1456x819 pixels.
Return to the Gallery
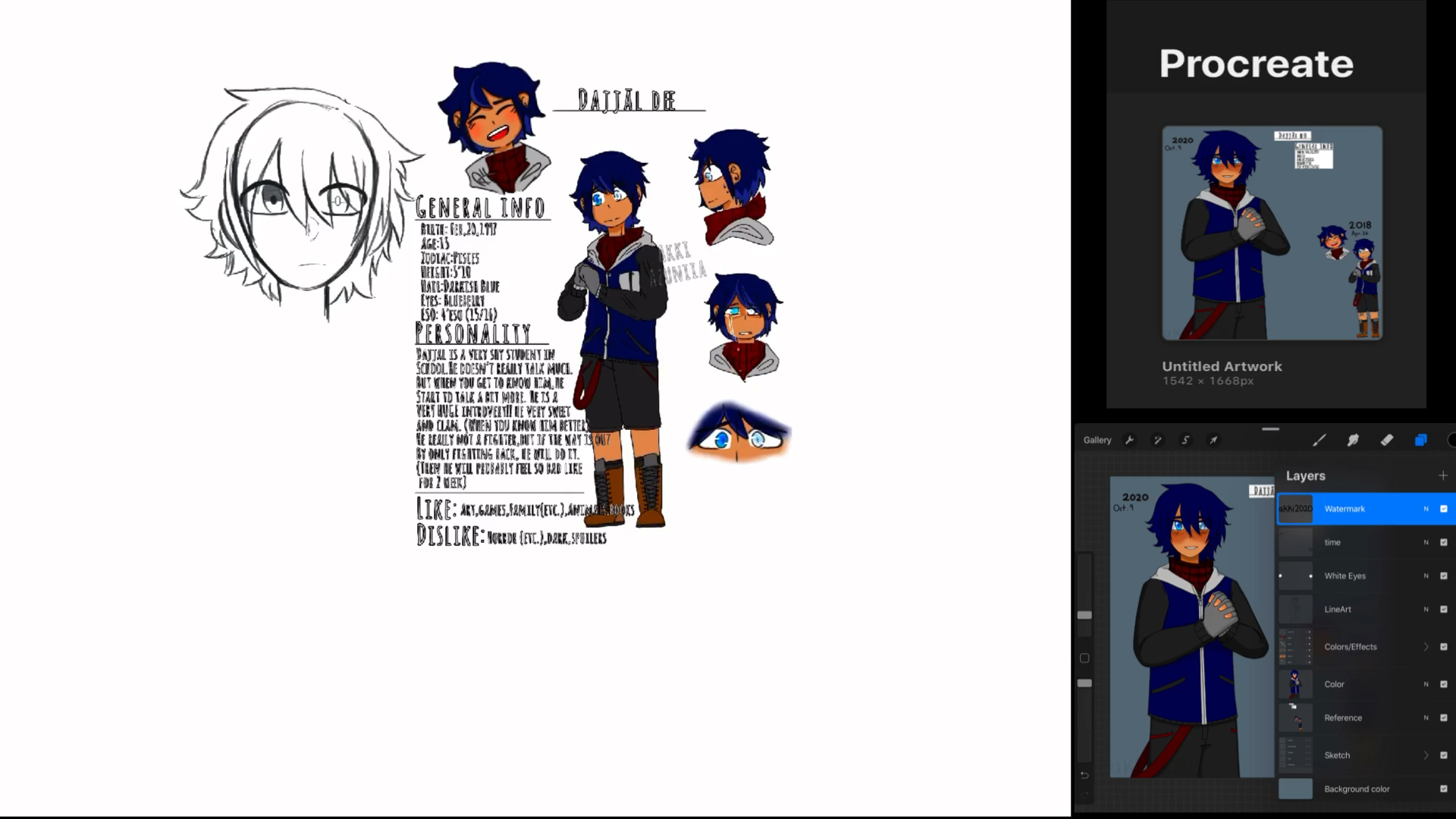point(1097,440)
